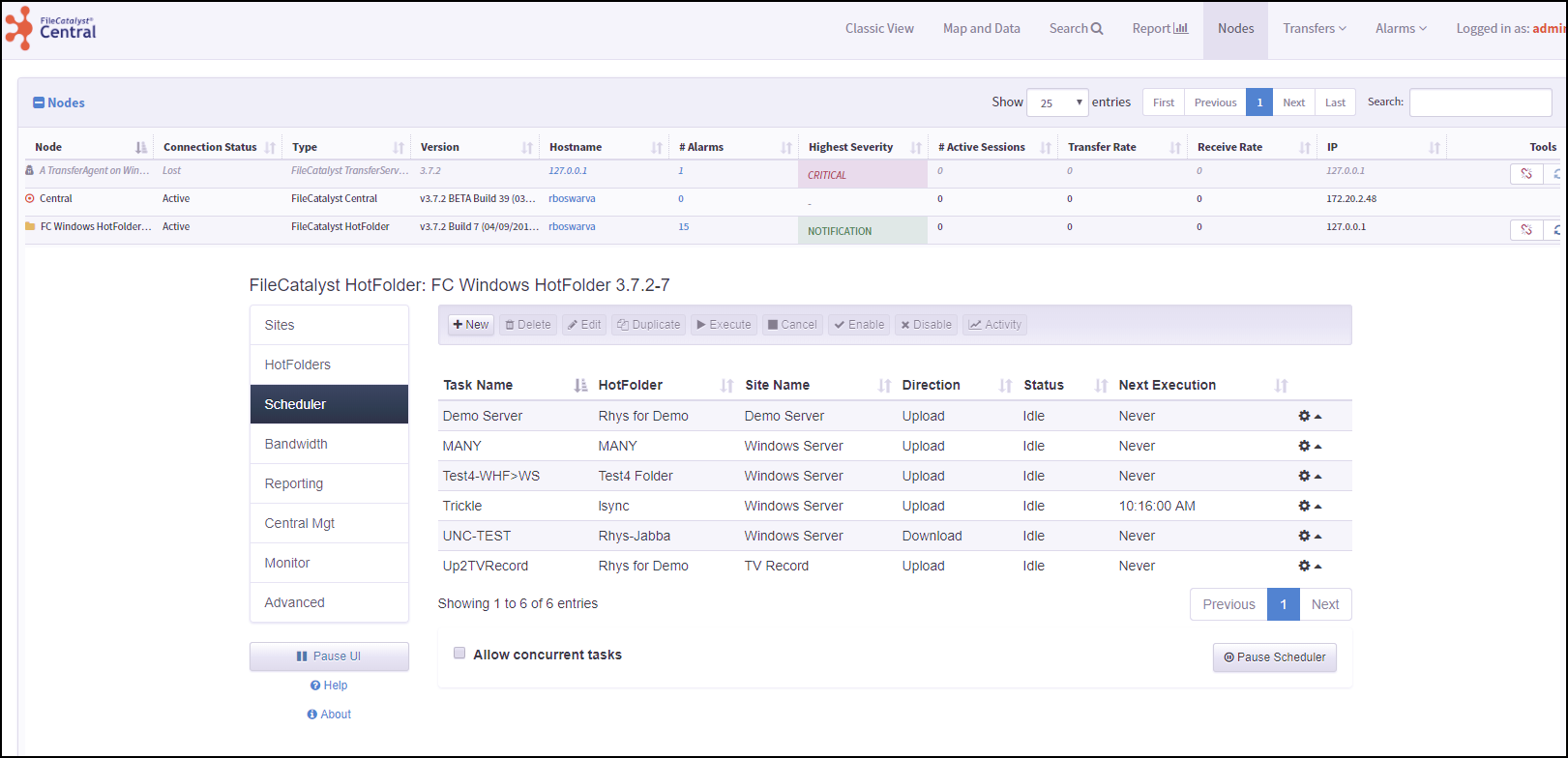The height and width of the screenshot is (758, 1568).
Task: Expand the Transfers menu
Action: (x=1315, y=29)
